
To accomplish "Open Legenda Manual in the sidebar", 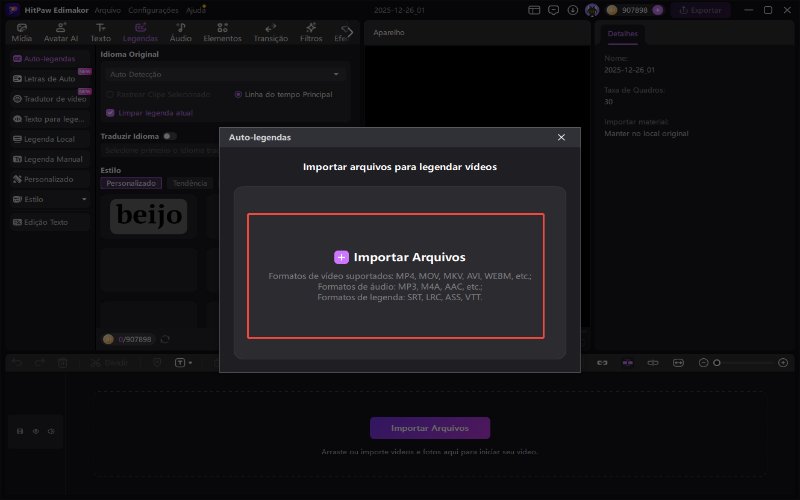I will point(49,159).
